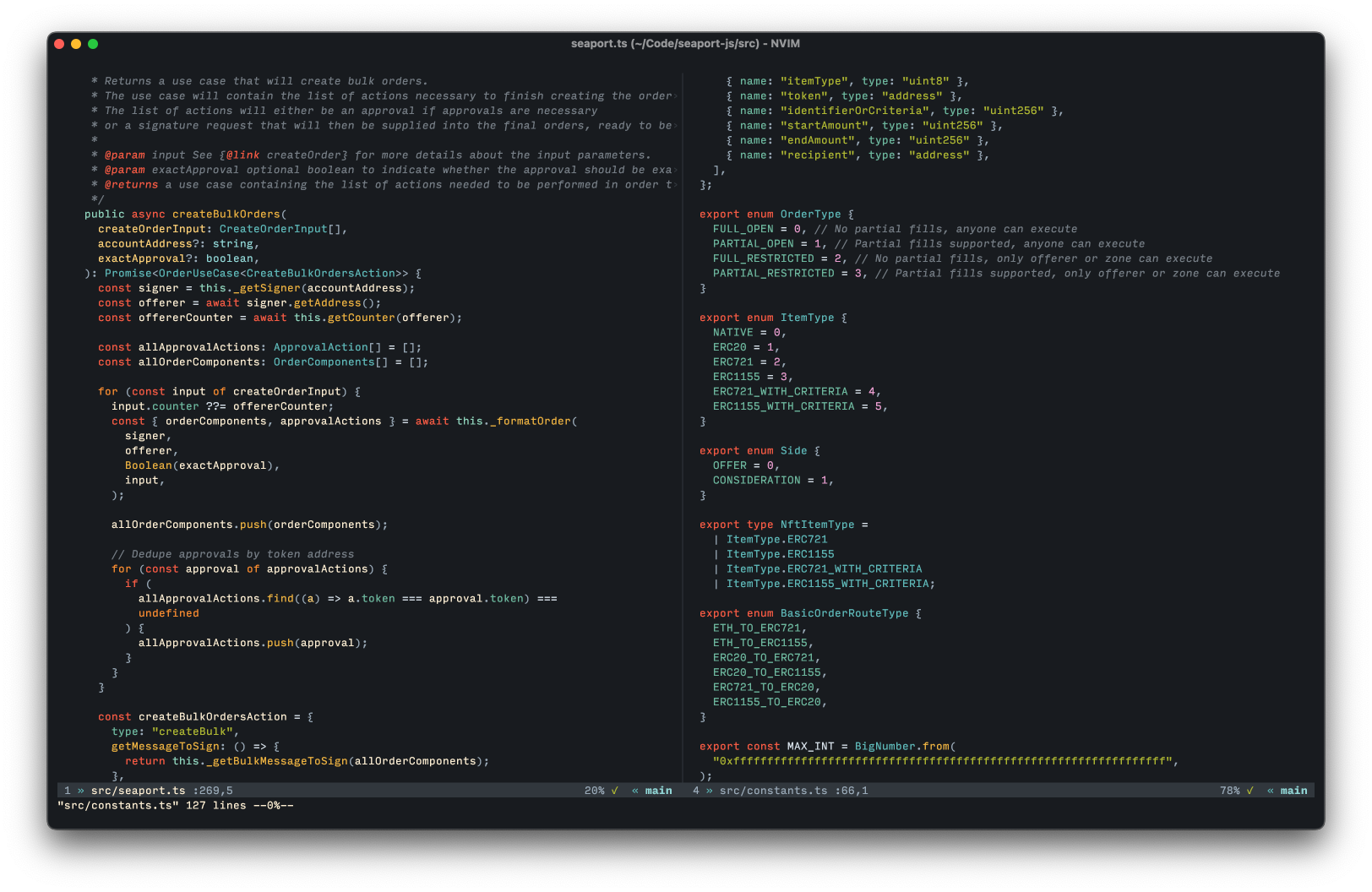Click 'const offerer = await signer.getAddress()' line
Viewport: 1372px width, 892px height.
pyautogui.click(x=240, y=303)
